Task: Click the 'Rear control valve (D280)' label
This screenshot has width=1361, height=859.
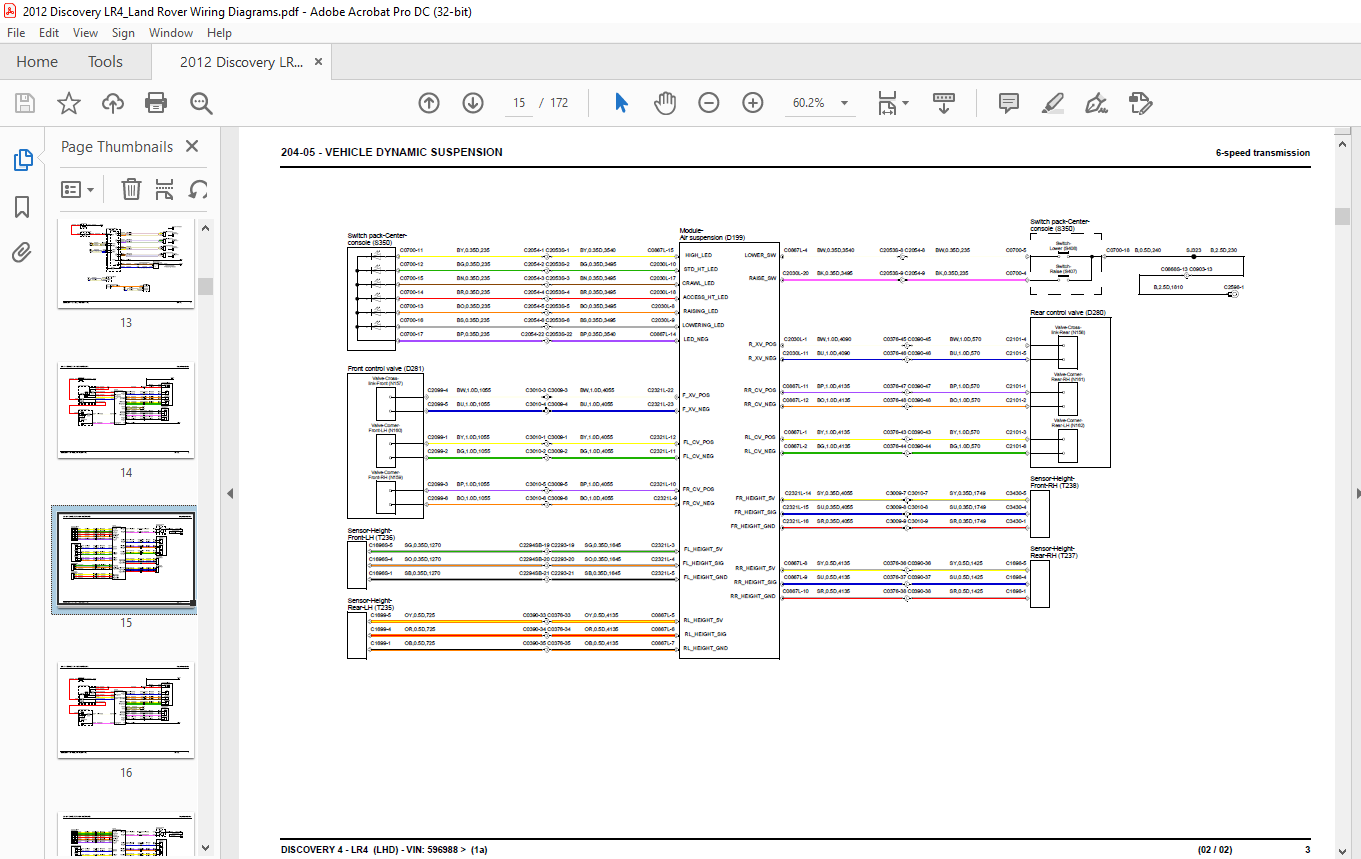Action: click(x=1067, y=313)
